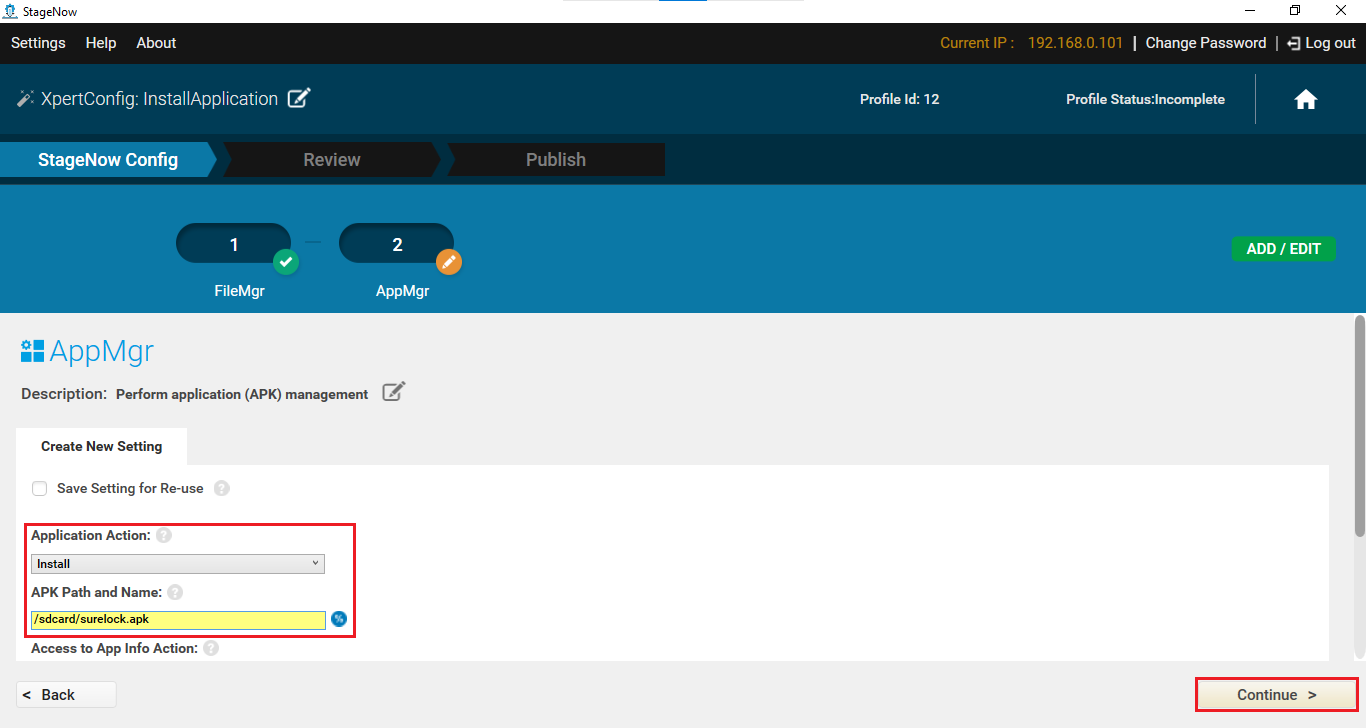Click the AppMgr step label
1366x728 pixels.
pyautogui.click(x=402, y=292)
